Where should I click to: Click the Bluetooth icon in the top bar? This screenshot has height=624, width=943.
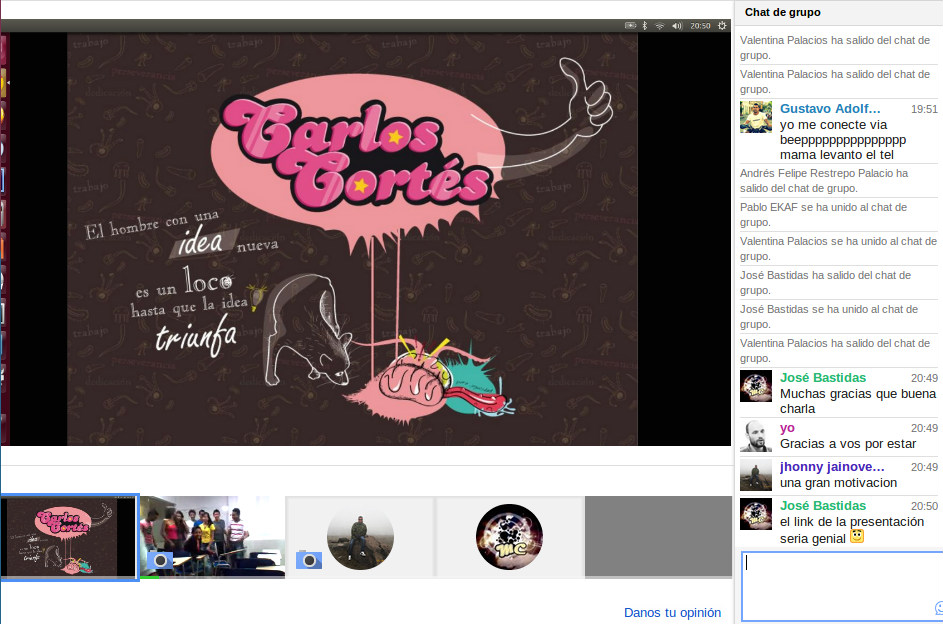pyautogui.click(x=645, y=26)
